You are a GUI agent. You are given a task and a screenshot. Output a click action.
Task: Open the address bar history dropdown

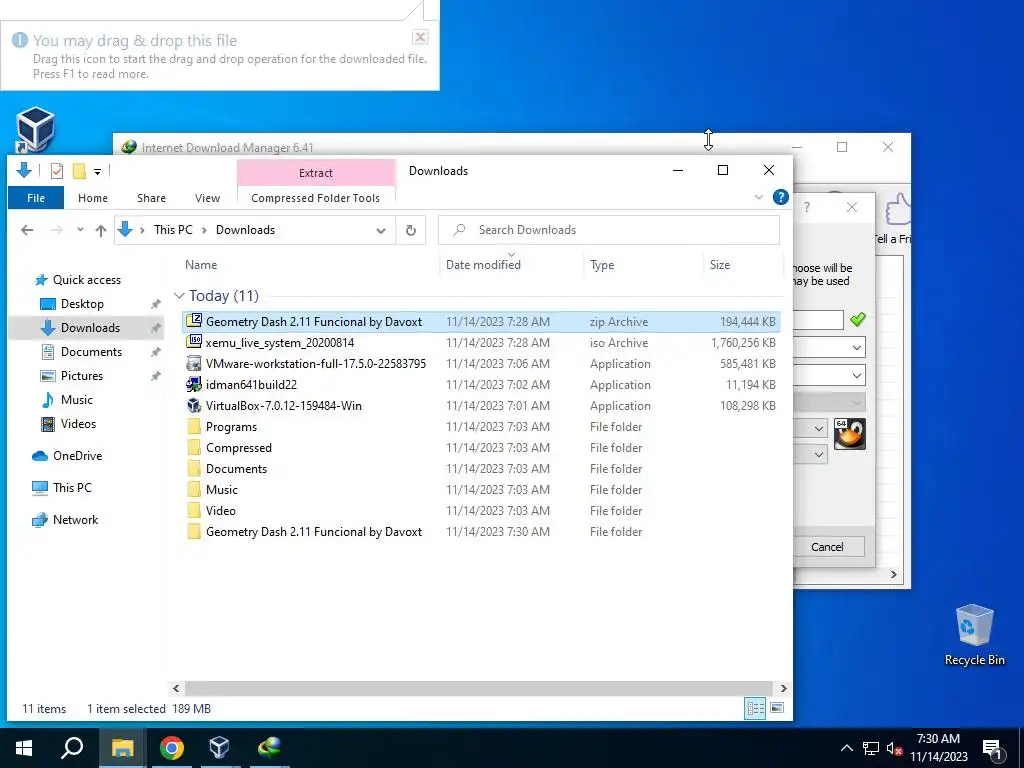[x=381, y=231]
